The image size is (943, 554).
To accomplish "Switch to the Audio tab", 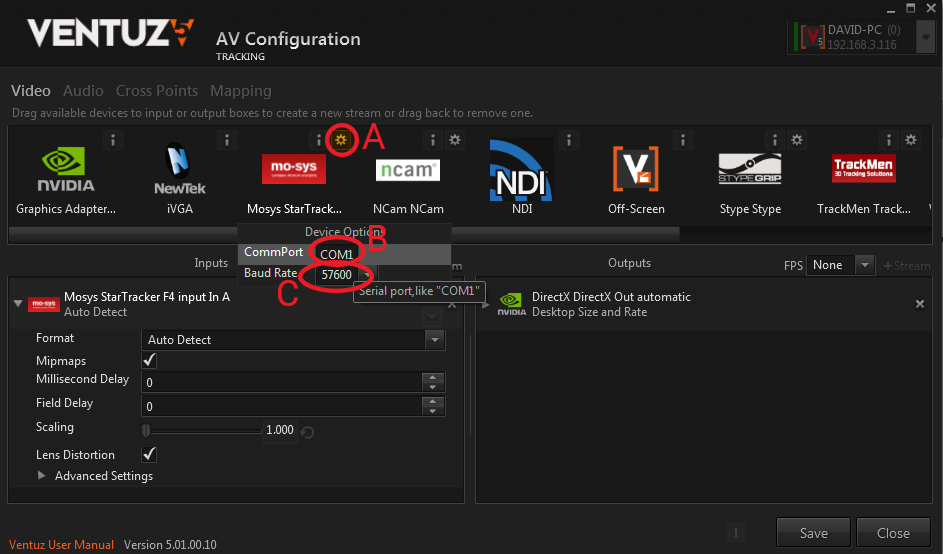I will 83,91.
